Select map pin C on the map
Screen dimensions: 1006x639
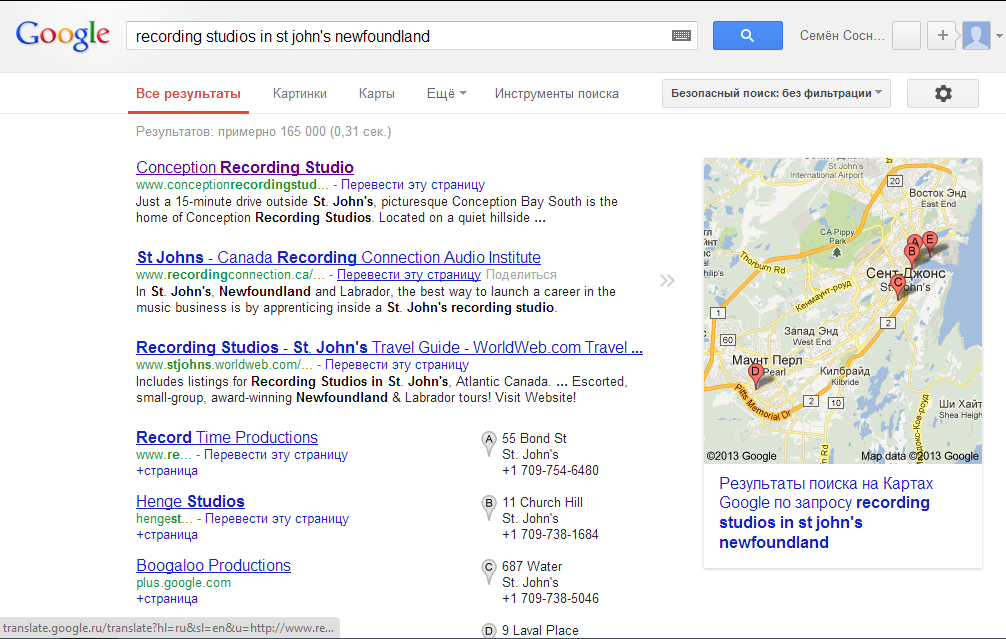click(898, 285)
